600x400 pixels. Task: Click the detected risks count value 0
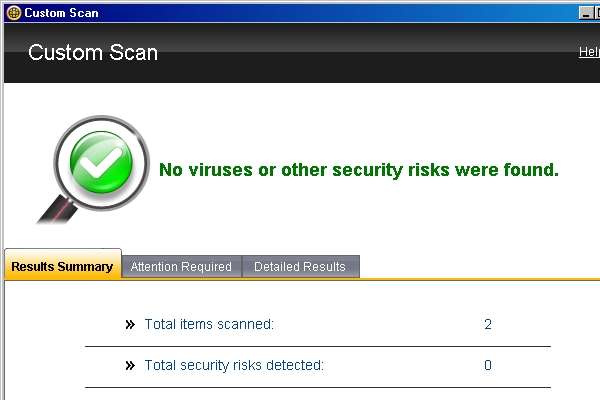488,365
